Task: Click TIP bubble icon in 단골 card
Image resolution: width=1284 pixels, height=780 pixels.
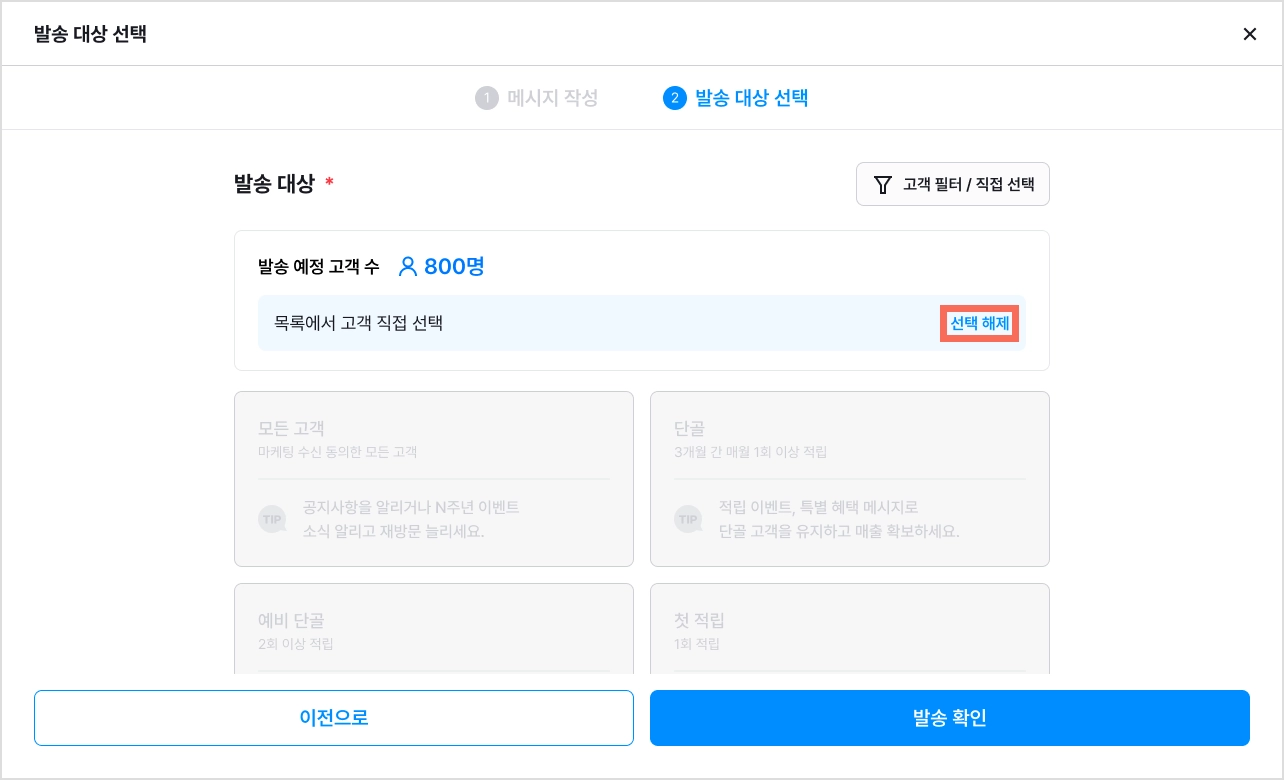Action: click(688, 519)
